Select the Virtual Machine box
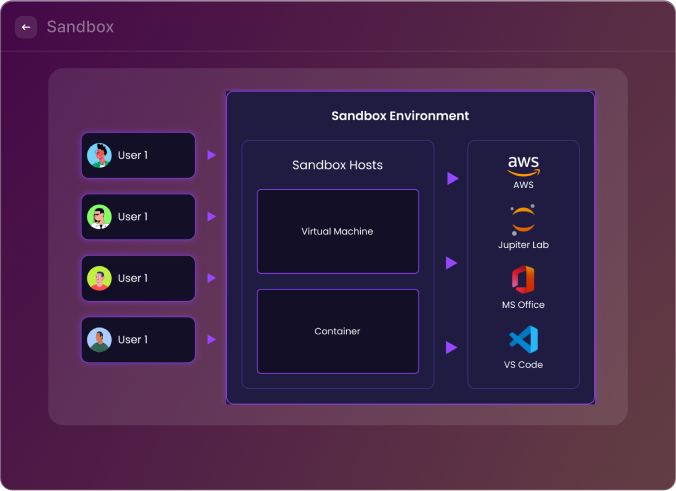 (x=337, y=231)
